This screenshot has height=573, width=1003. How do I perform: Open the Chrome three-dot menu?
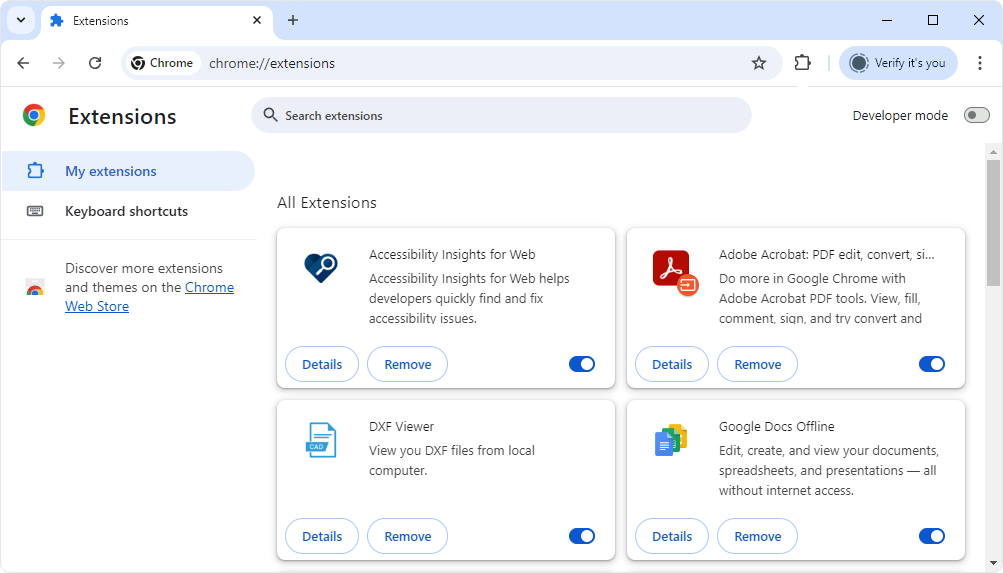click(x=979, y=63)
